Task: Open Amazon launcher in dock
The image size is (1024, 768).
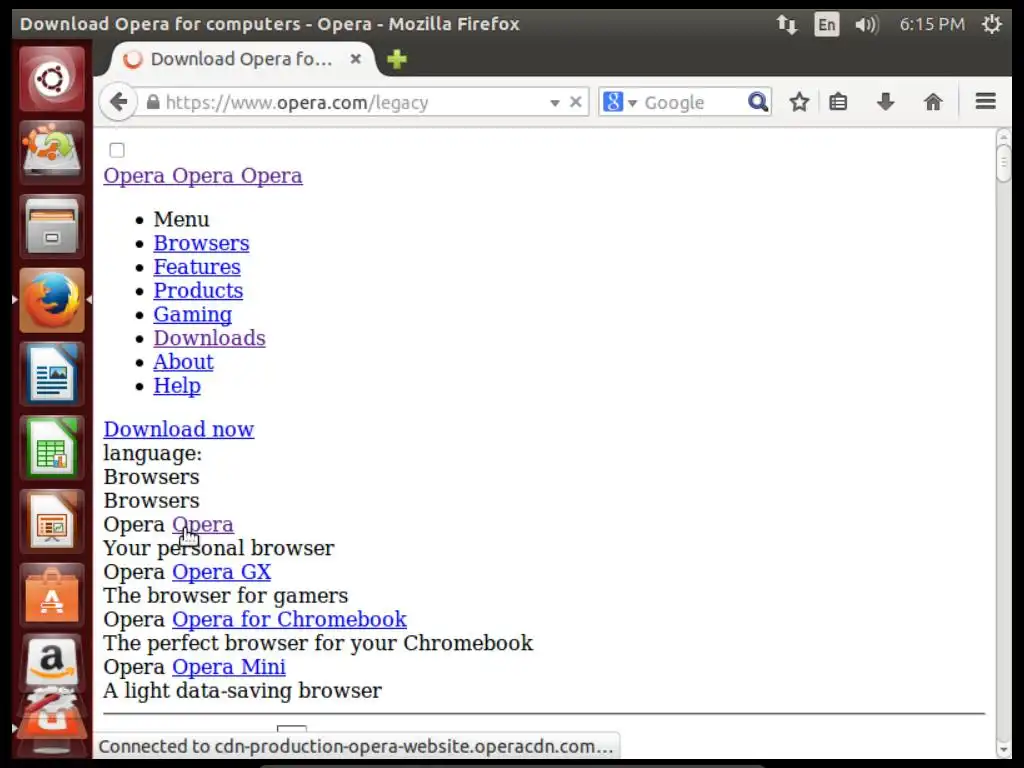Action: click(52, 661)
